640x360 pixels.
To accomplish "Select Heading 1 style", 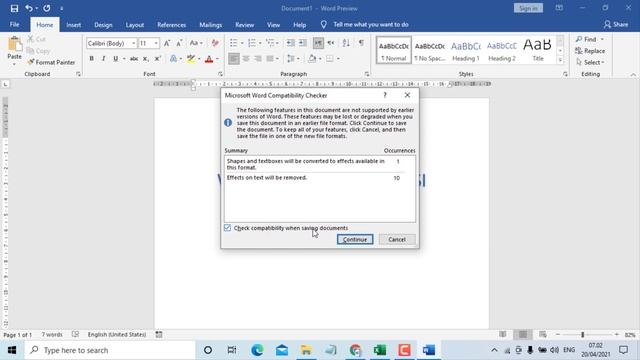I will pos(465,50).
